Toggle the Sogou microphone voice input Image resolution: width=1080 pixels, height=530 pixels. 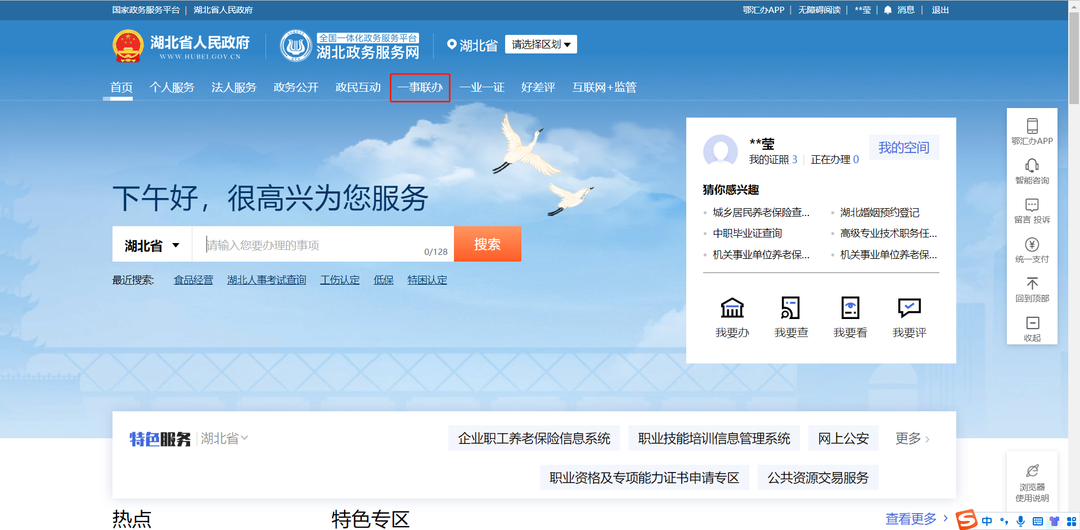(1020, 521)
